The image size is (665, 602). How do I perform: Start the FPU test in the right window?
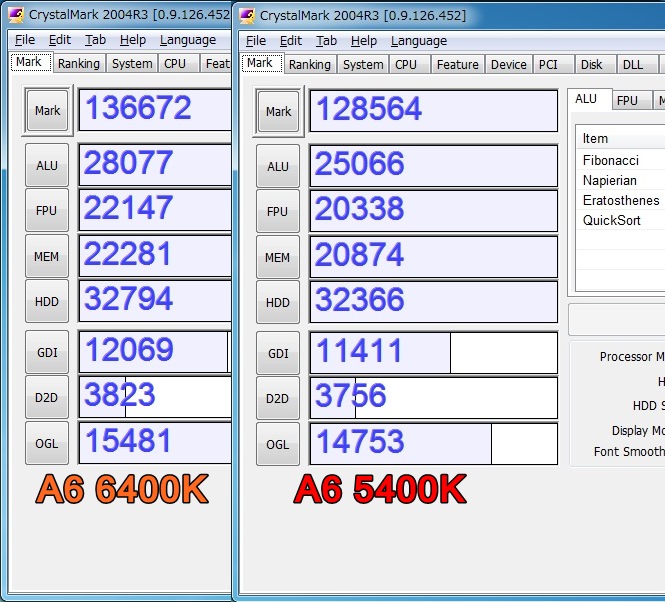[278, 211]
